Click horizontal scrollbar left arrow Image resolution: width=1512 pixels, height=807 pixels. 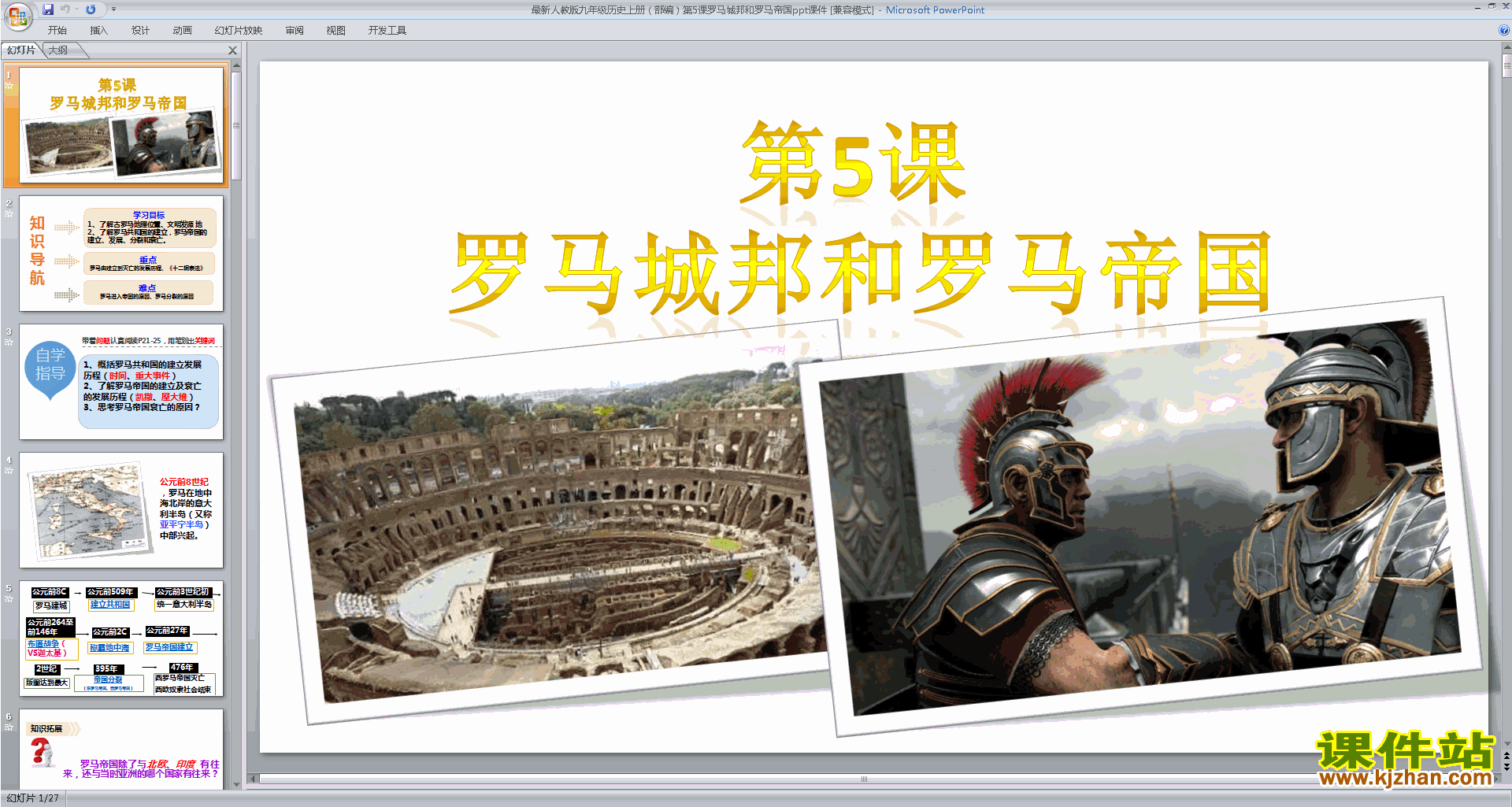click(x=253, y=779)
